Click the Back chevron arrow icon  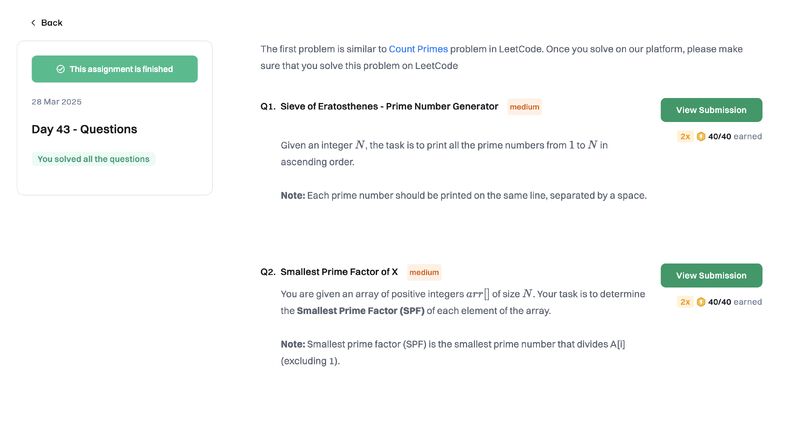click(33, 22)
